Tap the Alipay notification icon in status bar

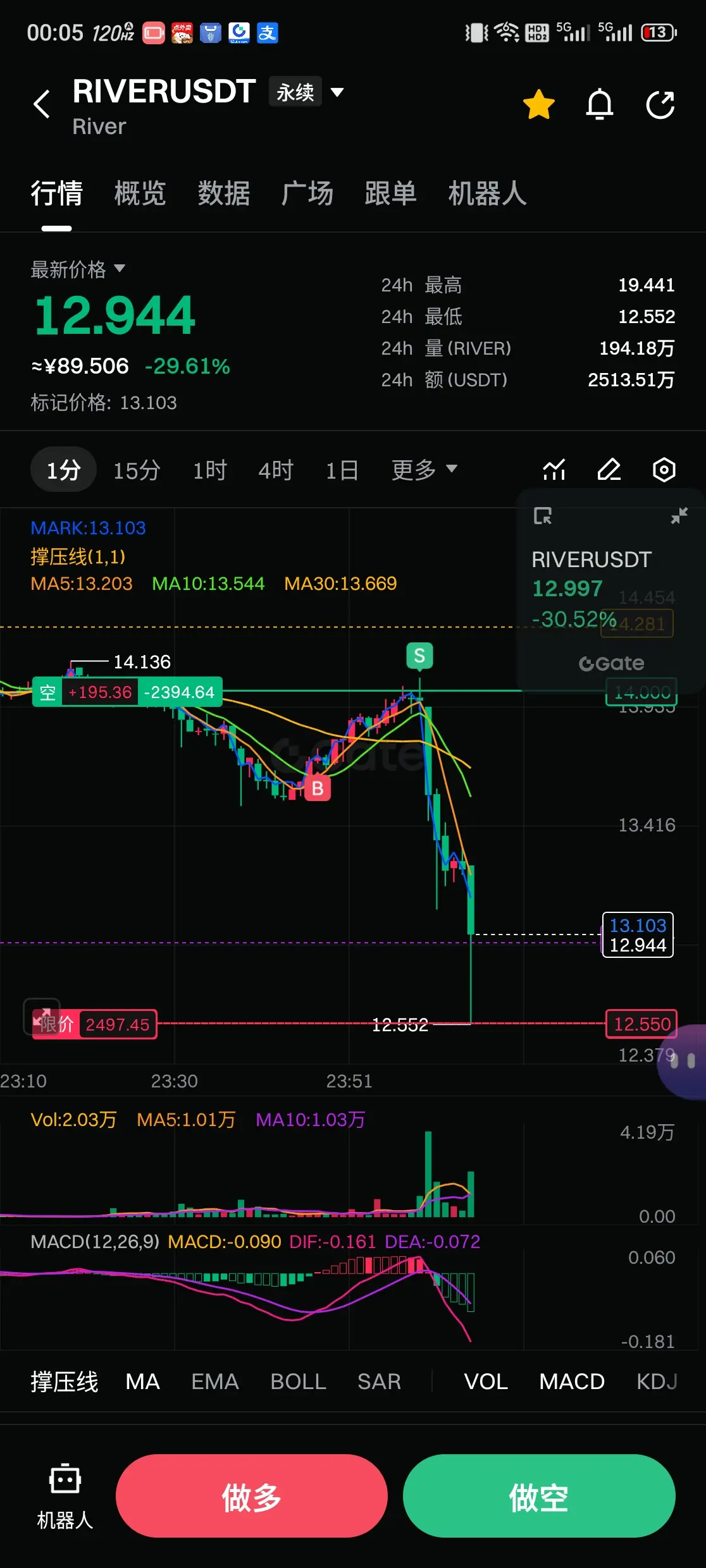coord(268,33)
